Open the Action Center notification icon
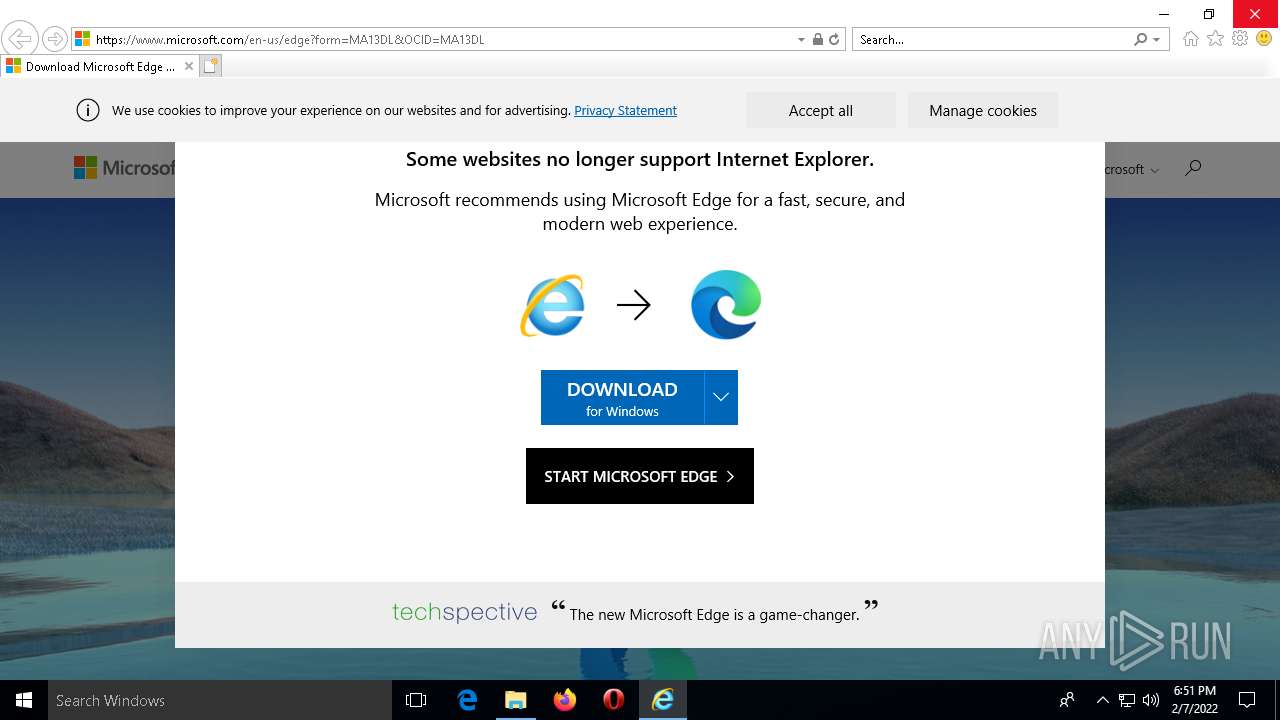This screenshot has height=720, width=1280. pos(1247,700)
